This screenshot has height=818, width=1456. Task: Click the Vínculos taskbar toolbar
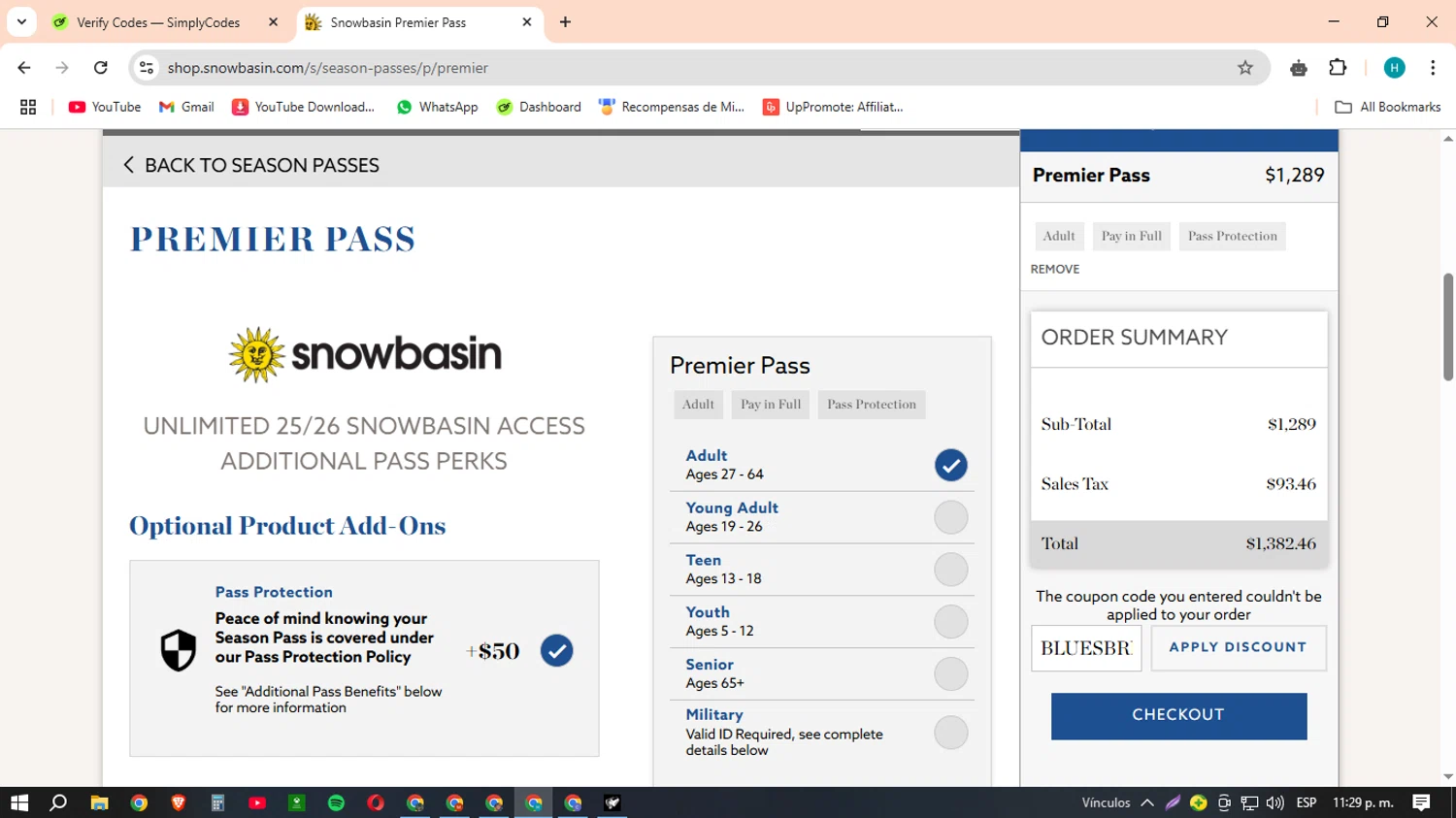[1106, 802]
